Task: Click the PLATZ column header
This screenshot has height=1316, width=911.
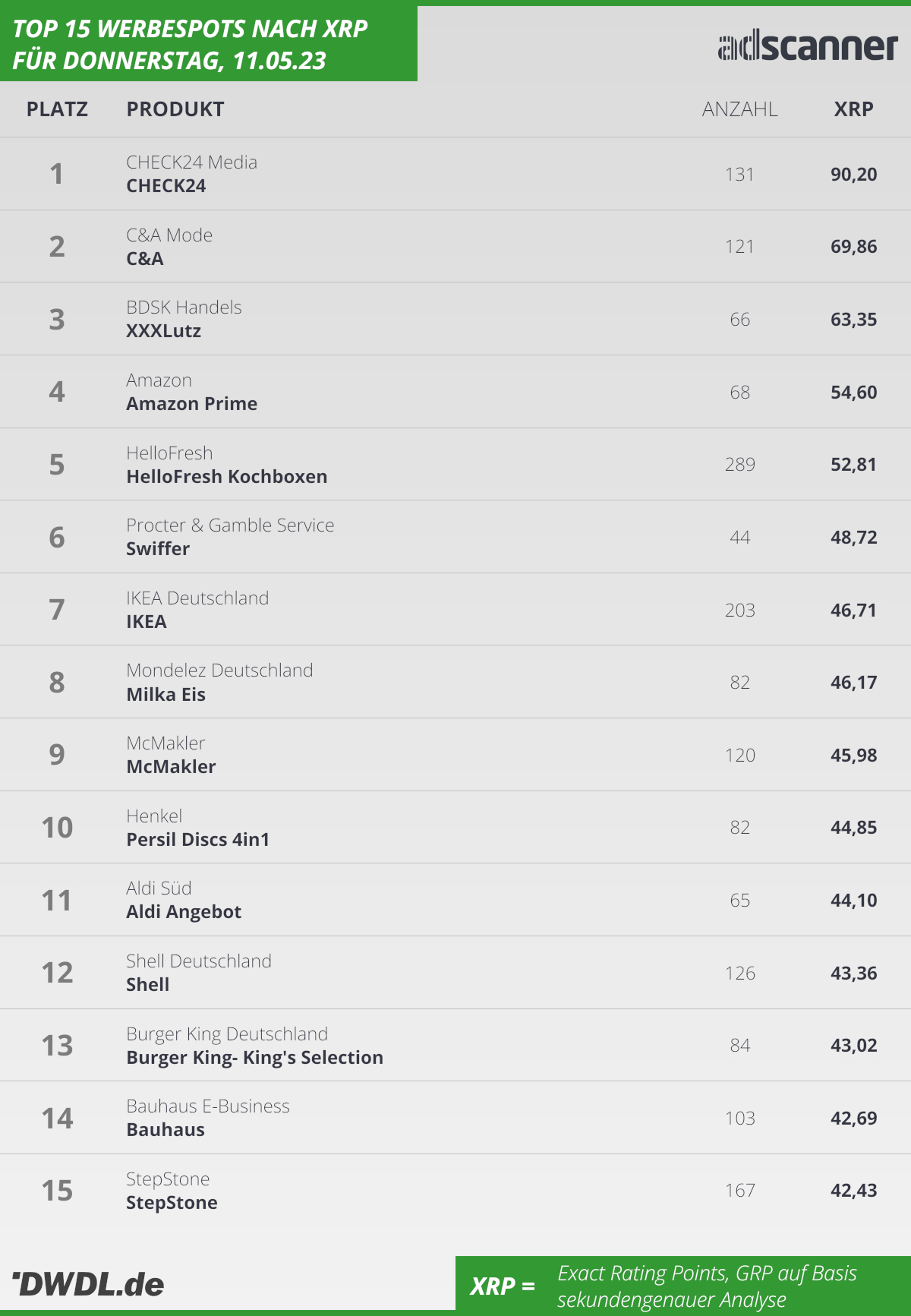Action: pyautogui.click(x=57, y=109)
